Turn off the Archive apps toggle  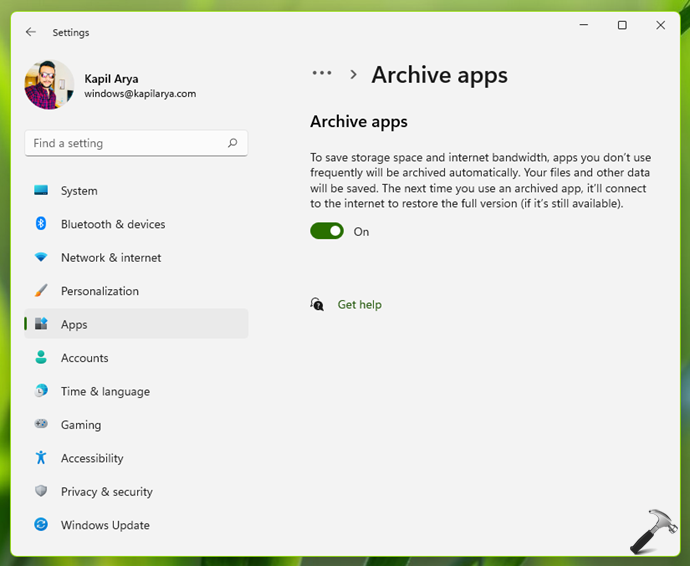click(x=327, y=231)
